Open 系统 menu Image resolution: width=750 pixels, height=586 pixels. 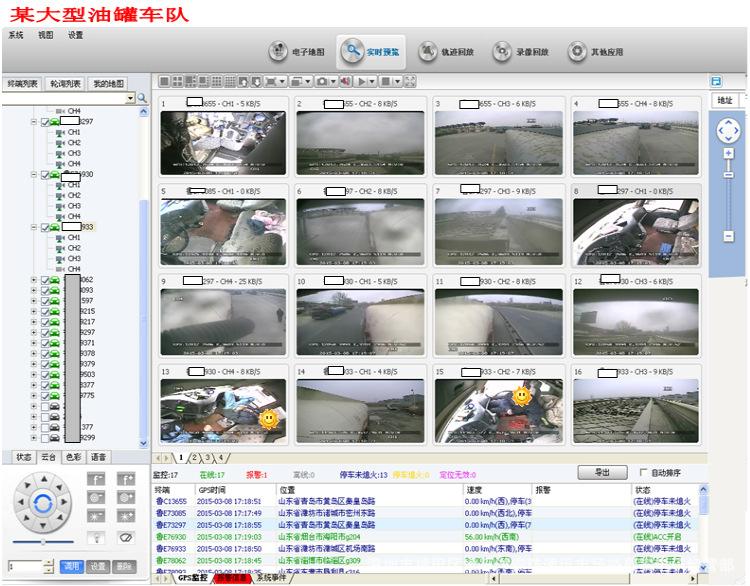pyautogui.click(x=16, y=35)
